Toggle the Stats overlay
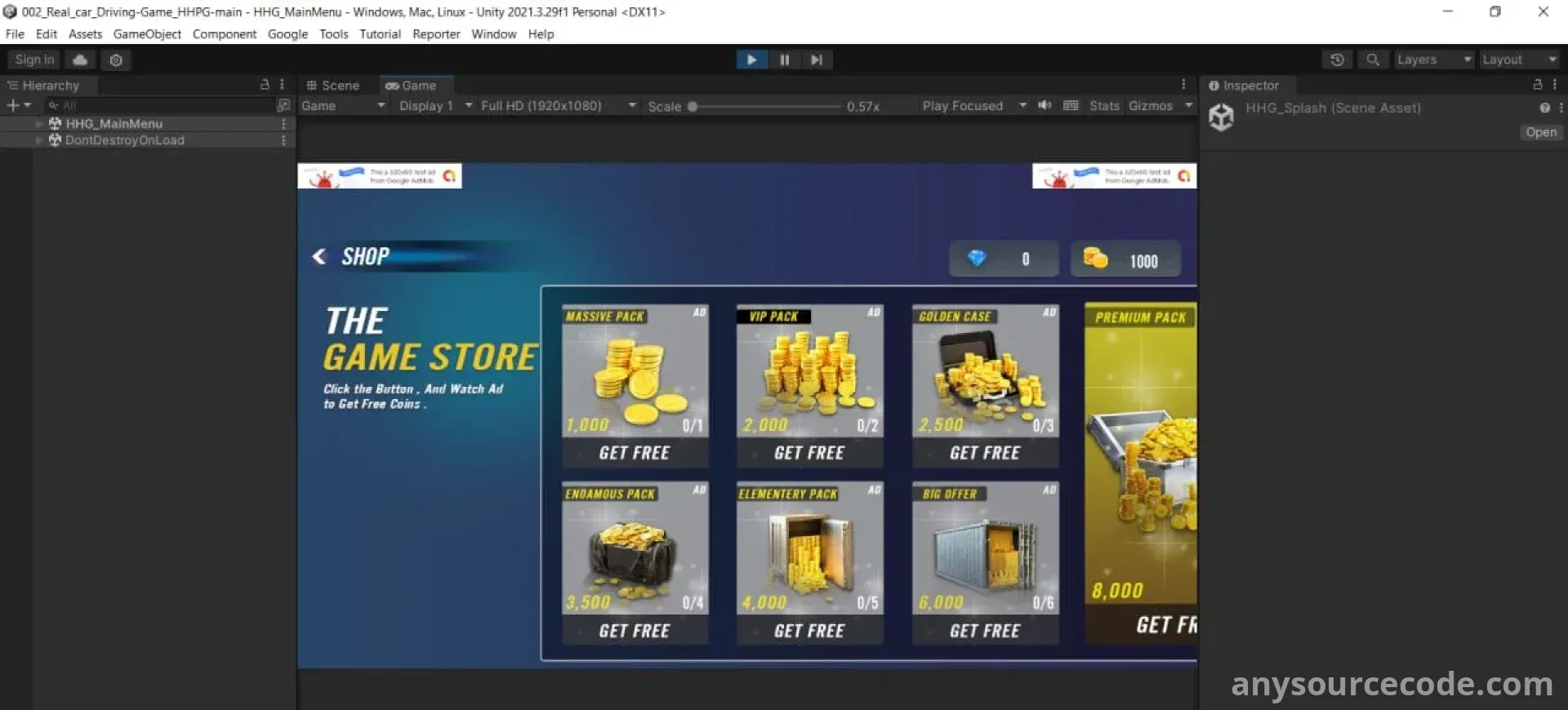This screenshot has width=1568, height=710. click(1104, 106)
